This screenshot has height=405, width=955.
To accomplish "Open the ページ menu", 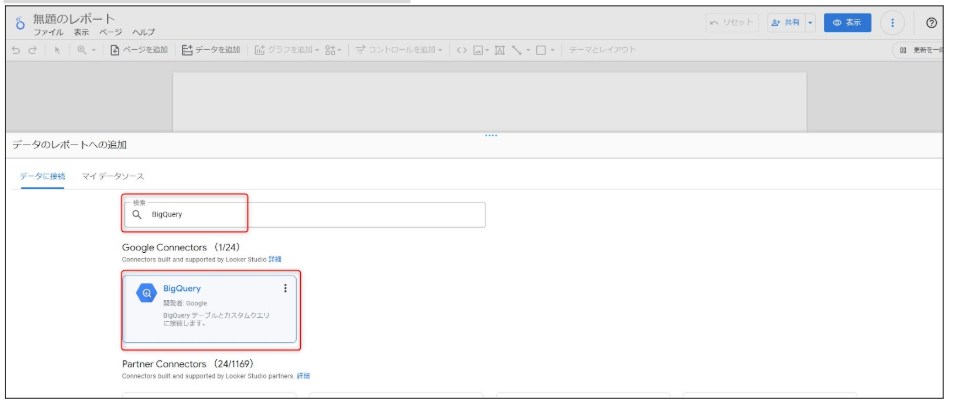I will [110, 32].
